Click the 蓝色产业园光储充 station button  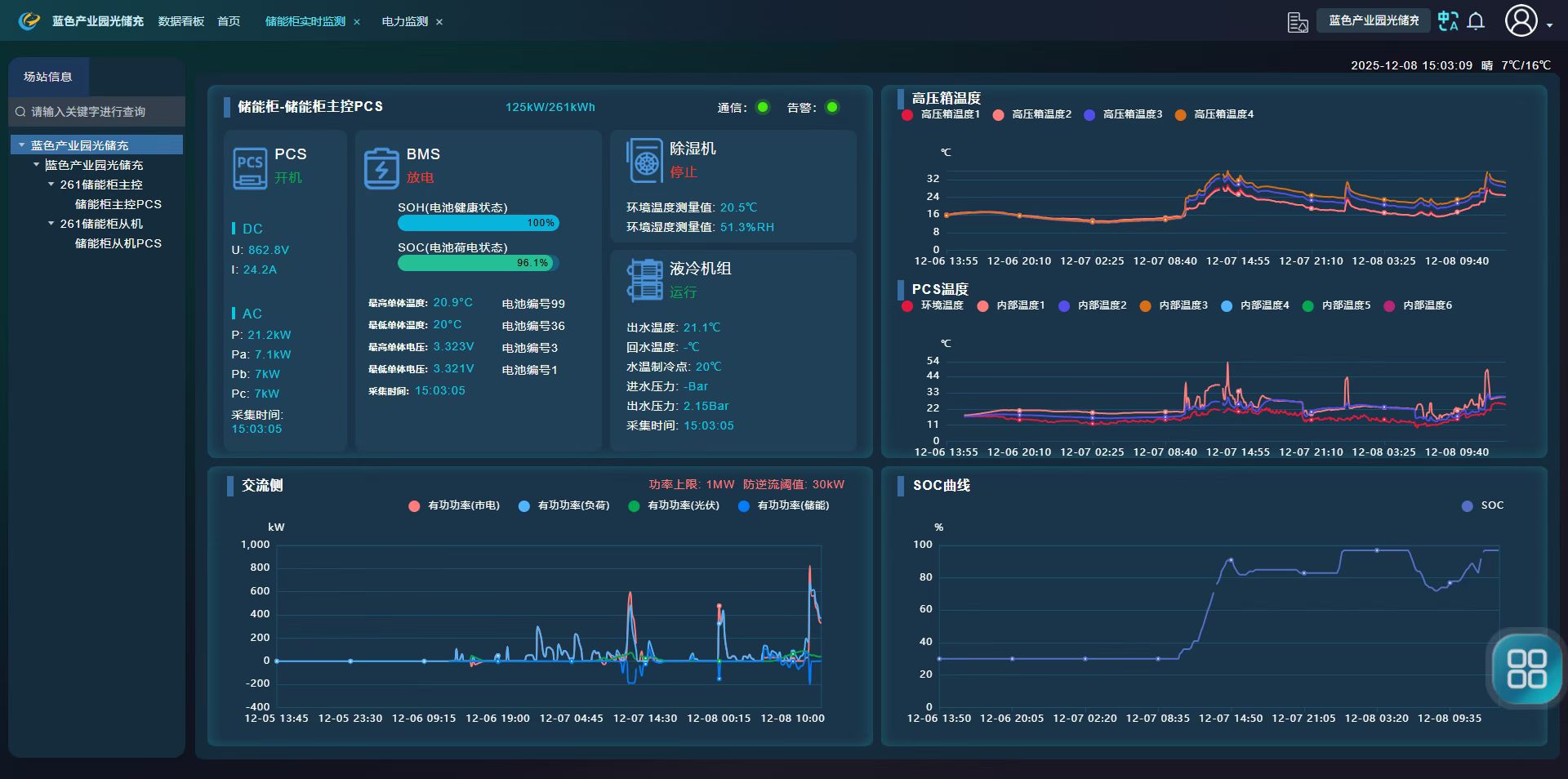[x=1373, y=21]
